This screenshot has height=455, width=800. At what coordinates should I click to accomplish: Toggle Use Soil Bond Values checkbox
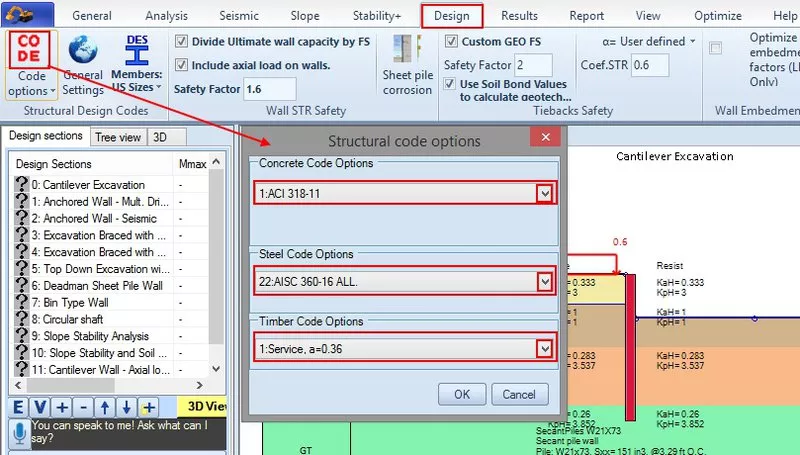click(449, 84)
